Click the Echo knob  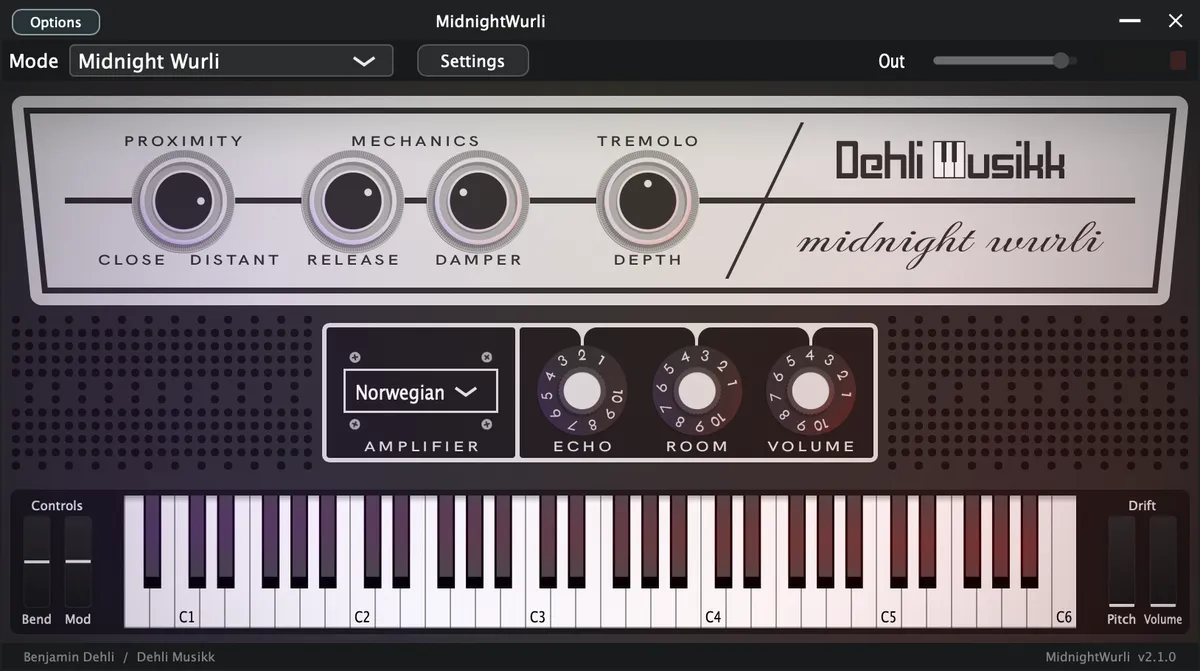(x=582, y=391)
